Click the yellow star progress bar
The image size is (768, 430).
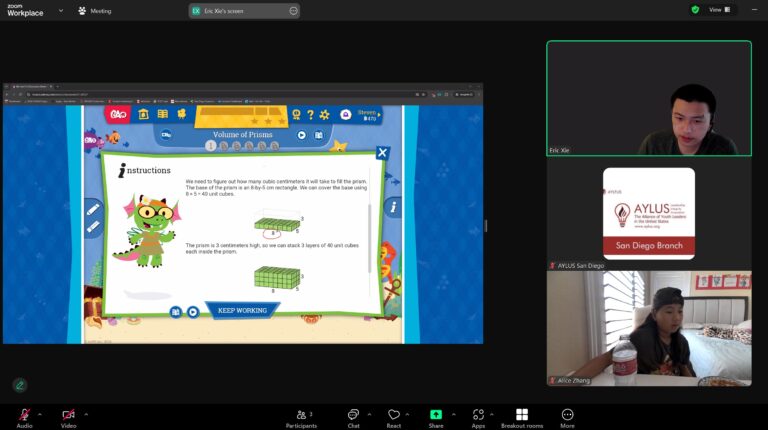241,117
